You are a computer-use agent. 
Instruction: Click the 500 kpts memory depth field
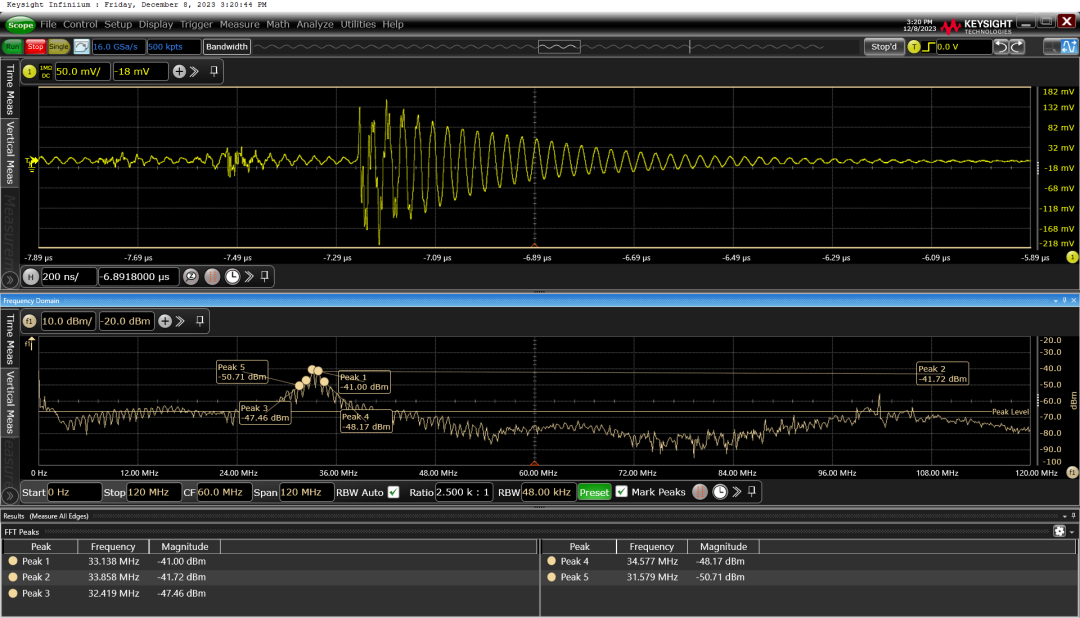click(174, 47)
